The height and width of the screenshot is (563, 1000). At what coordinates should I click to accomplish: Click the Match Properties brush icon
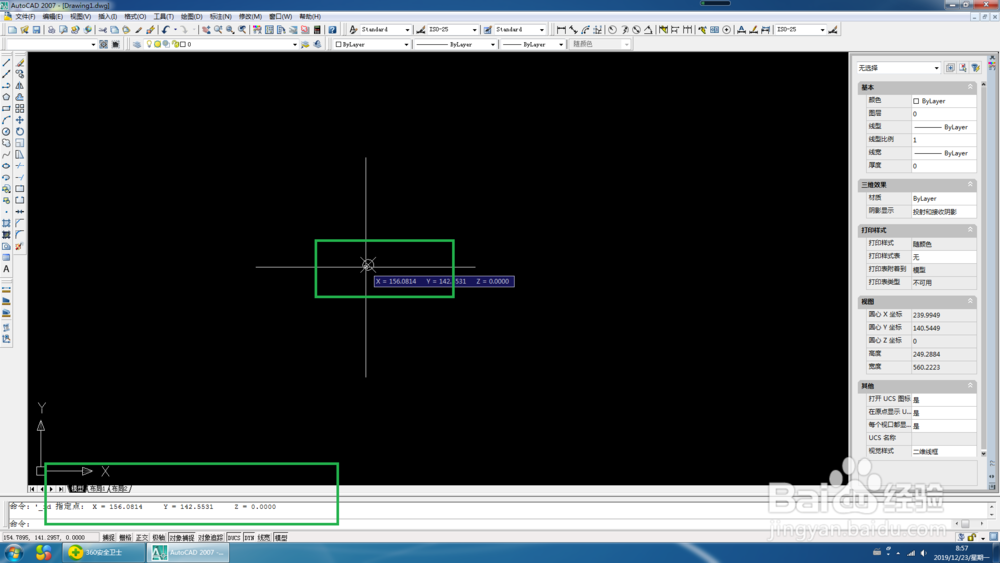tap(138, 30)
